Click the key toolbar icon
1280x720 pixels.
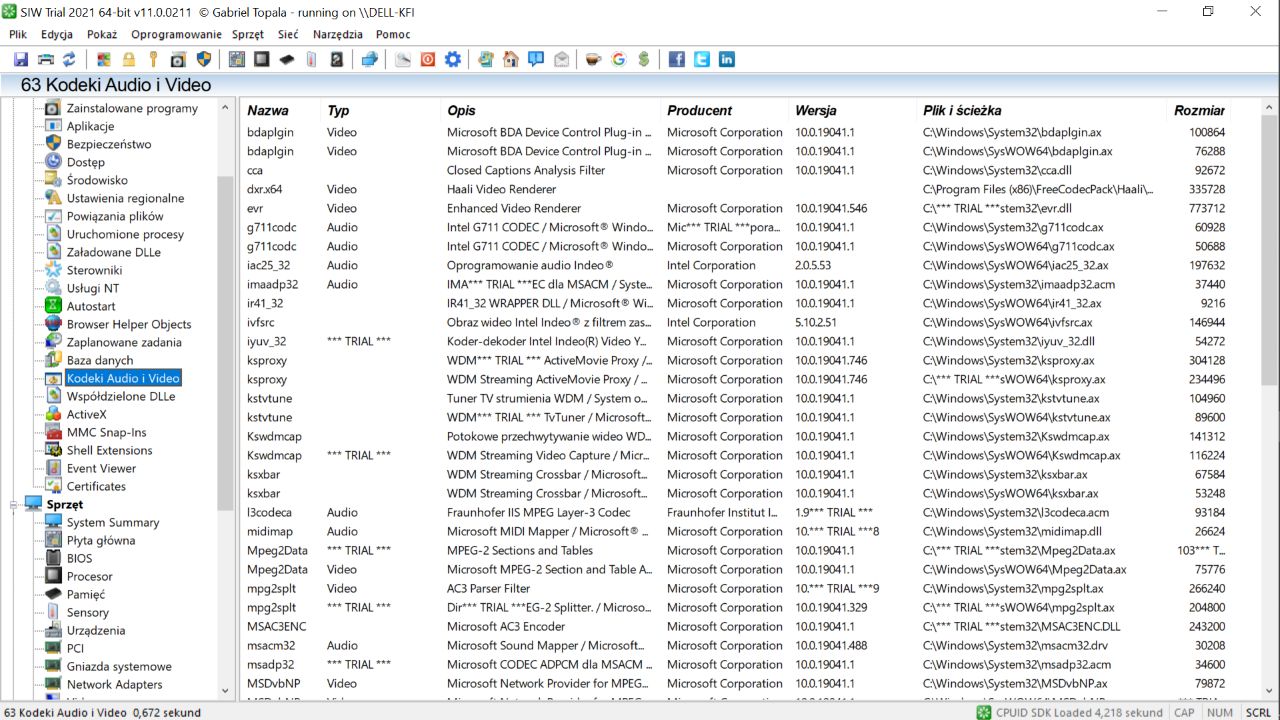click(153, 60)
